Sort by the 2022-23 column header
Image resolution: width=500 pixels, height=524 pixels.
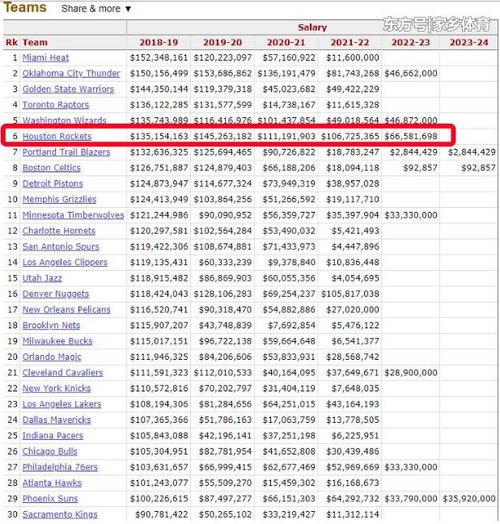(x=411, y=42)
